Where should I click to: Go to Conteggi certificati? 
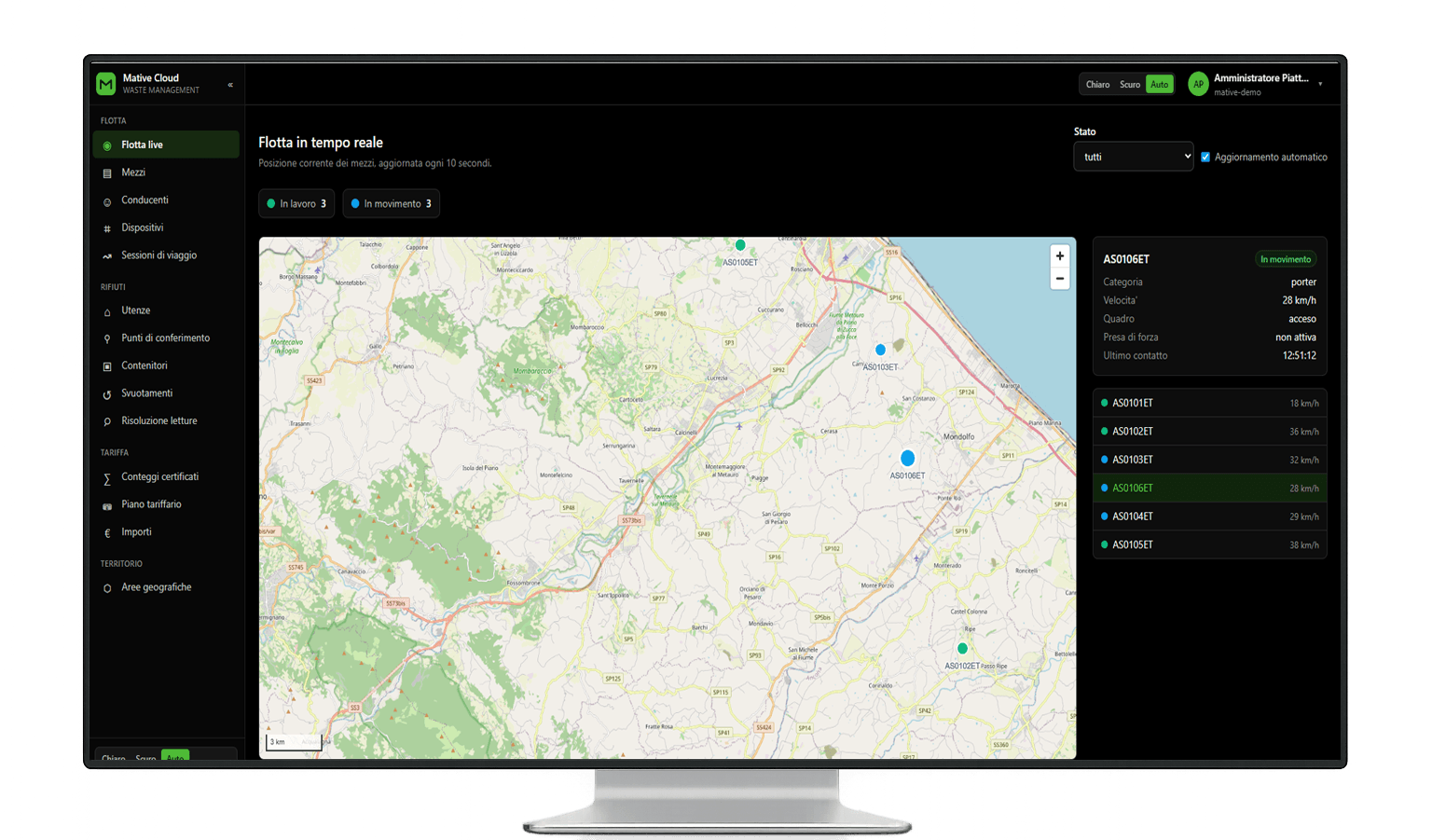coord(166,476)
